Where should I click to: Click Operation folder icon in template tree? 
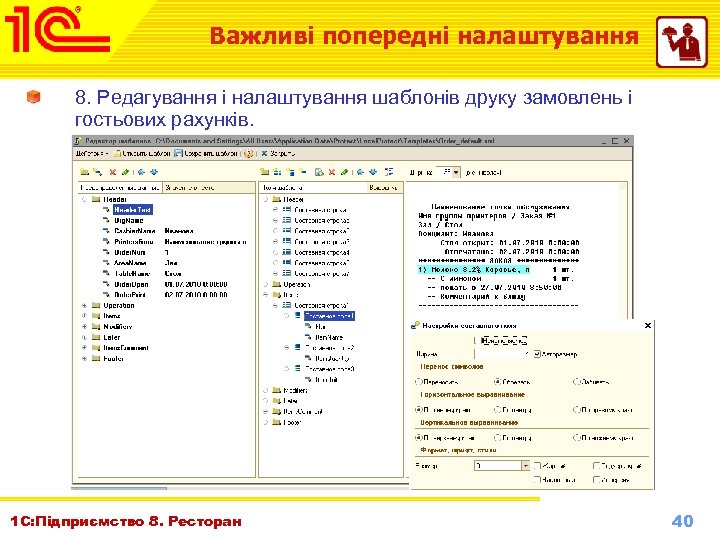tap(276, 284)
